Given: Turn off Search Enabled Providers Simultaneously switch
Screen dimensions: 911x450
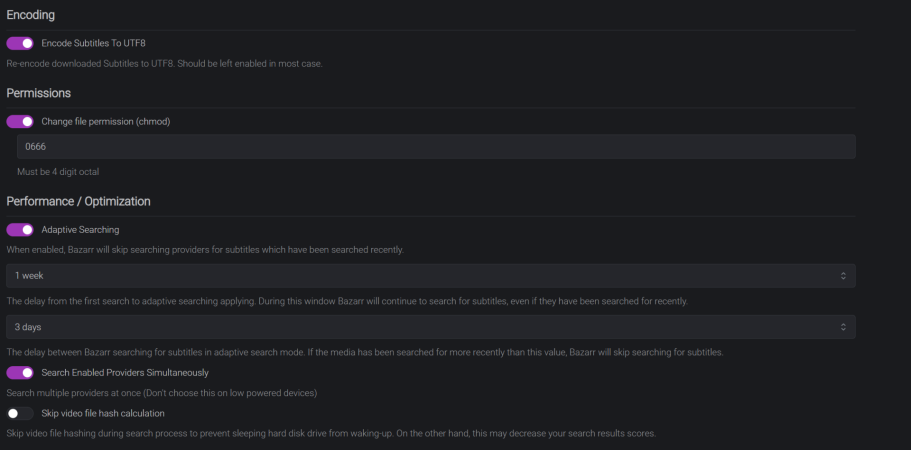Looking at the screenshot, I should click(20, 373).
